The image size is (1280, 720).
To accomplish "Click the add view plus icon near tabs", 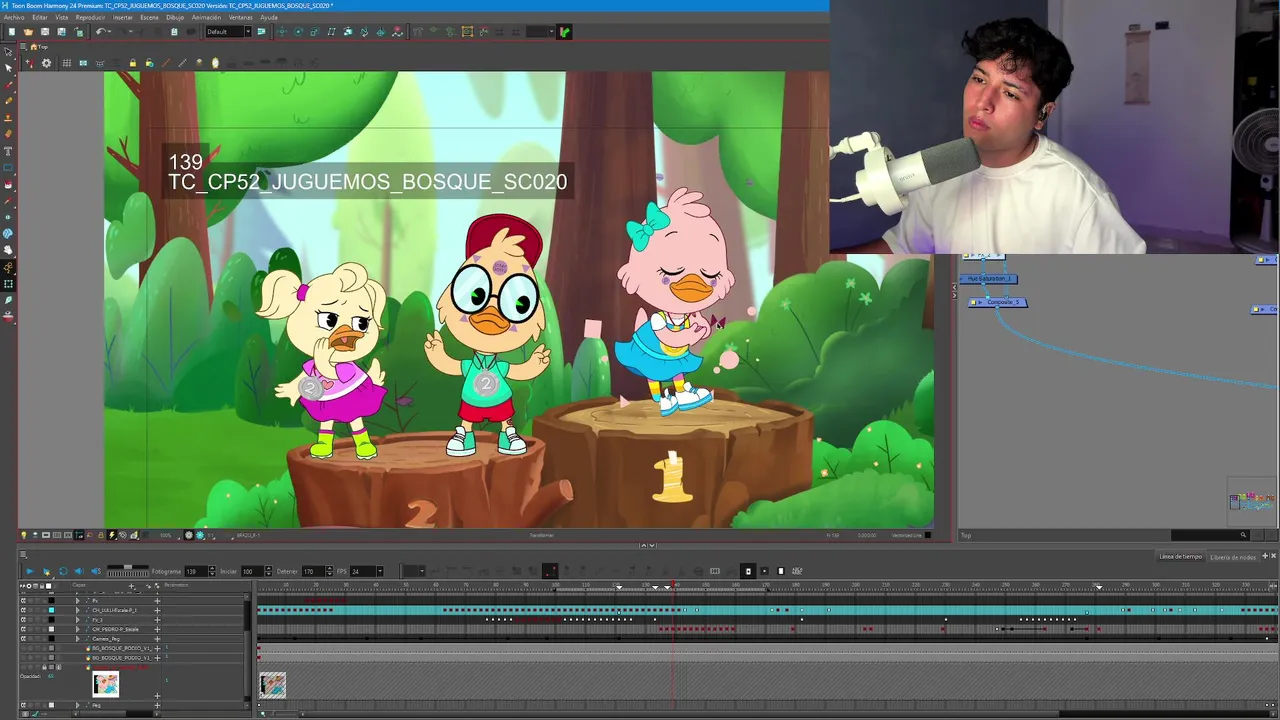I will (x=1265, y=556).
